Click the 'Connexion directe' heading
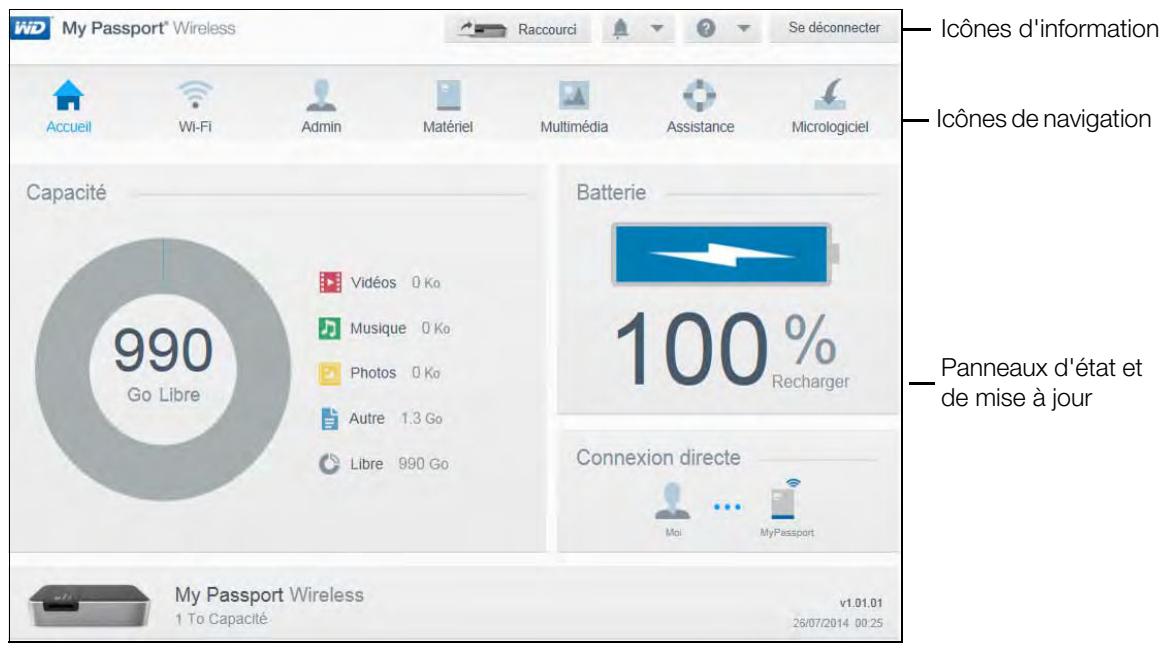Screen dimensions: 1162x648 click(x=658, y=457)
